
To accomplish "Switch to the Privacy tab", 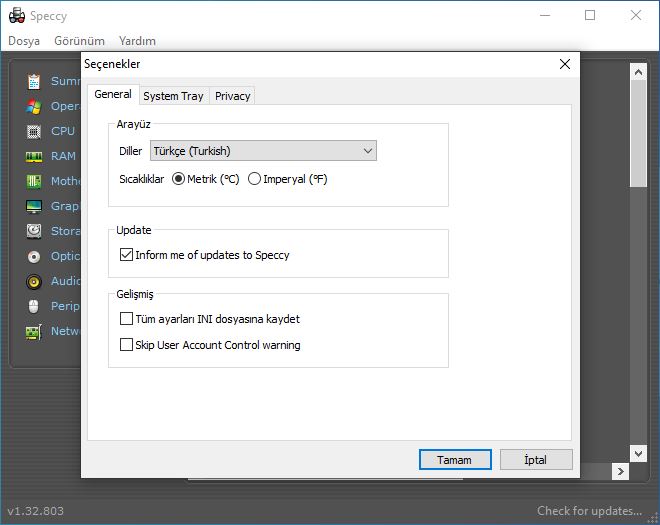I will (232, 96).
